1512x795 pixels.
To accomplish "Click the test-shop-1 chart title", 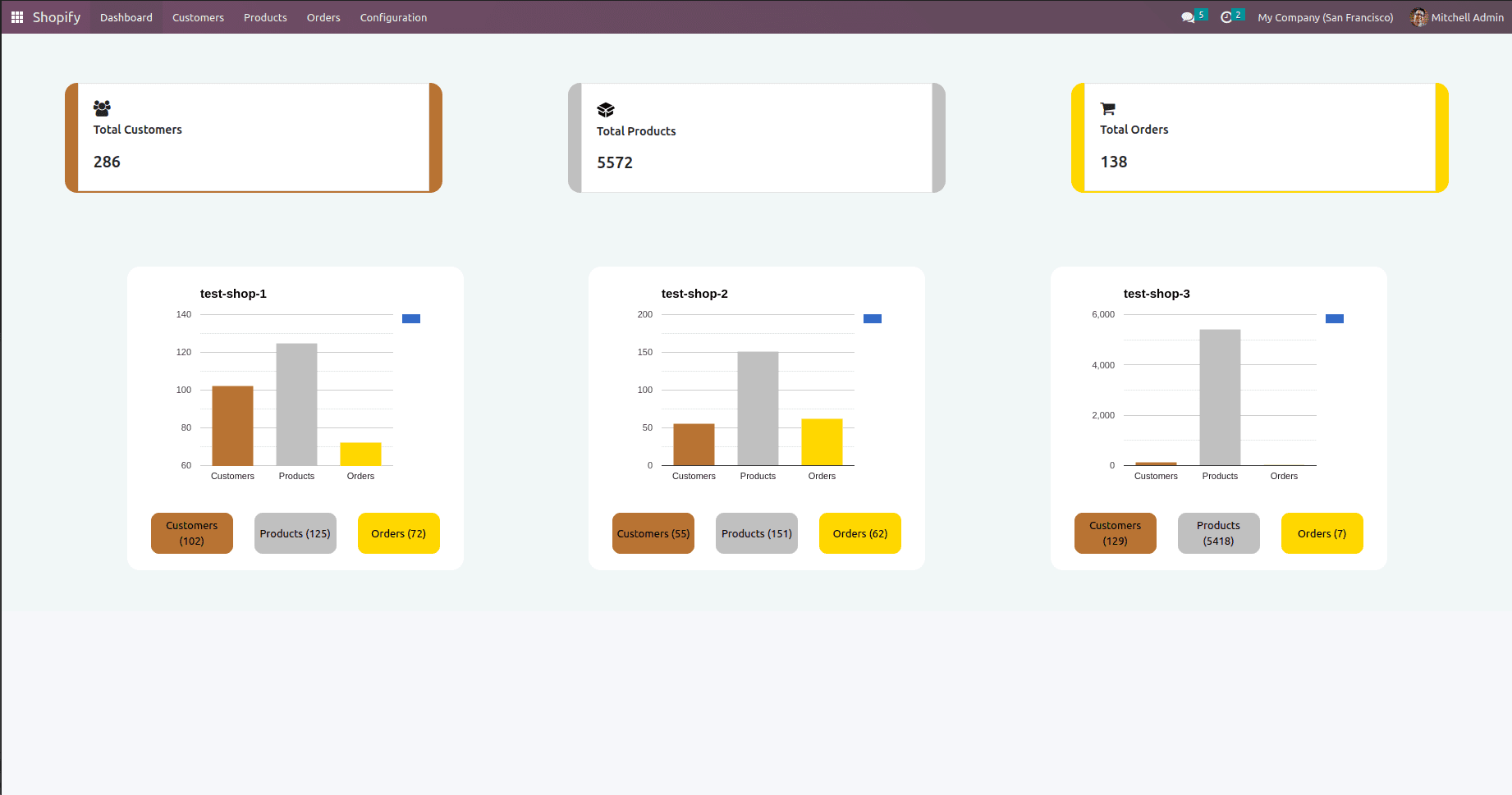I will point(233,294).
